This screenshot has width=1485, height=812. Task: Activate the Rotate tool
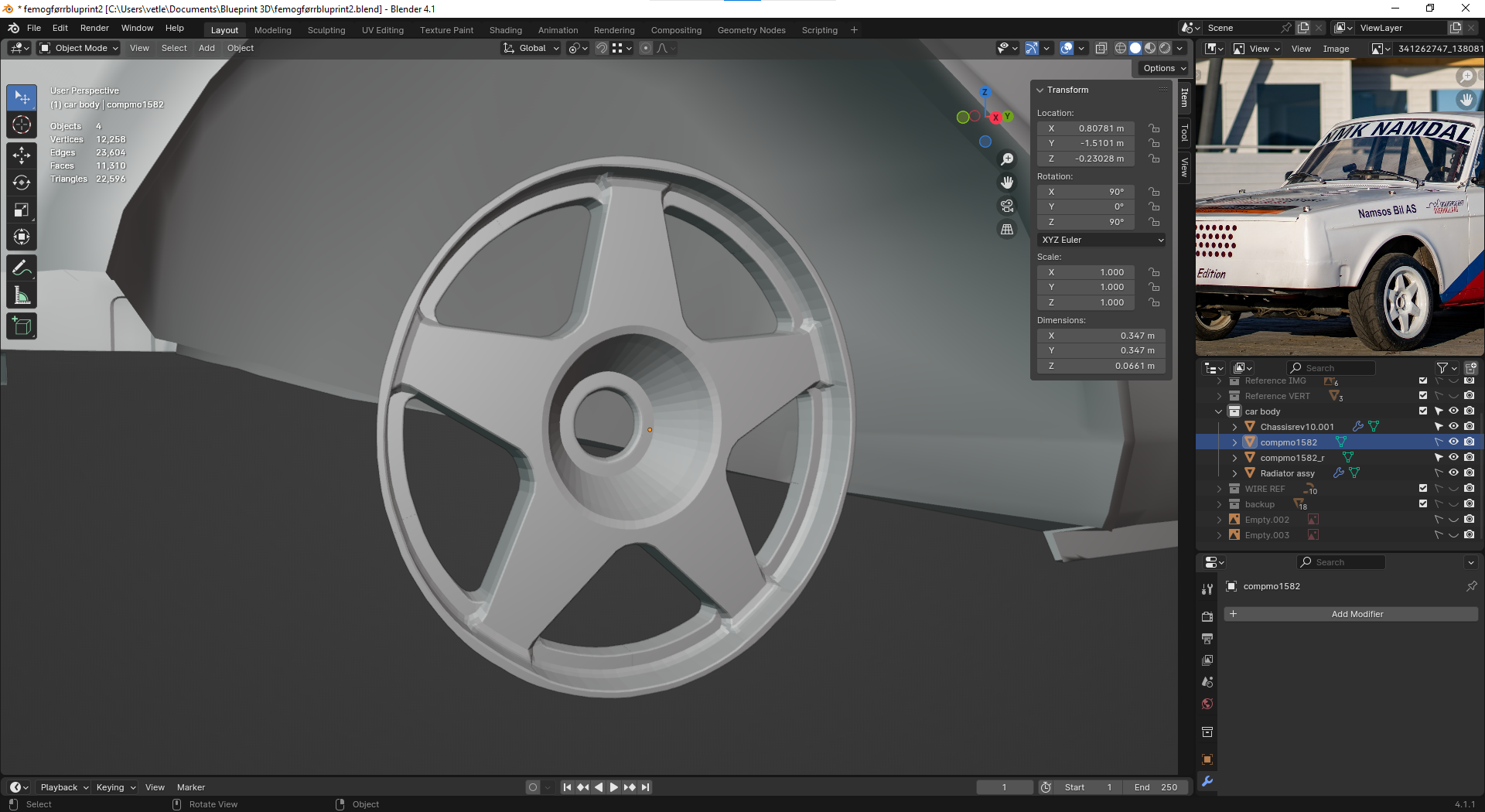[22, 183]
